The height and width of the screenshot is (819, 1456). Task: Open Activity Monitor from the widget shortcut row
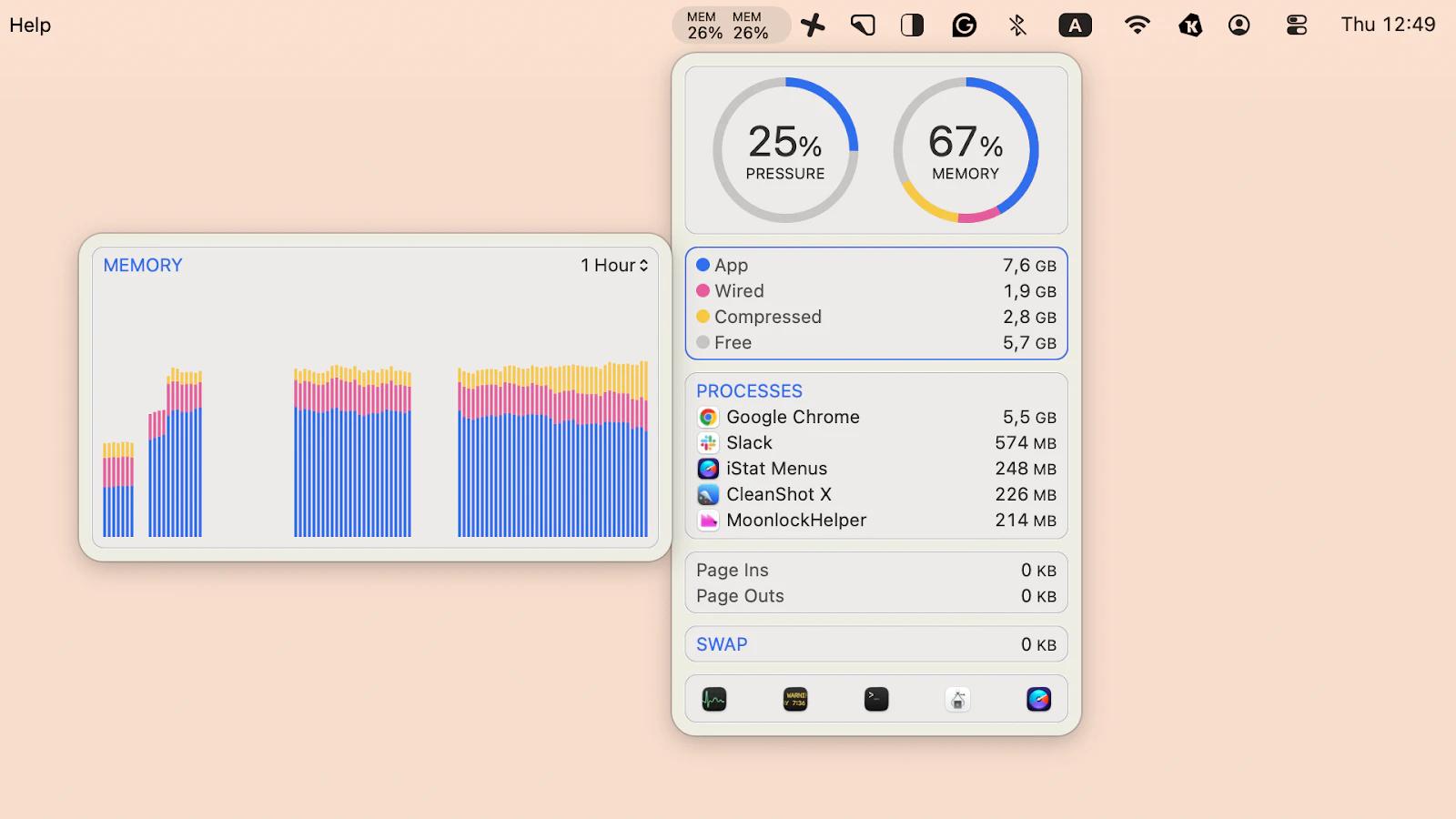pyautogui.click(x=713, y=699)
